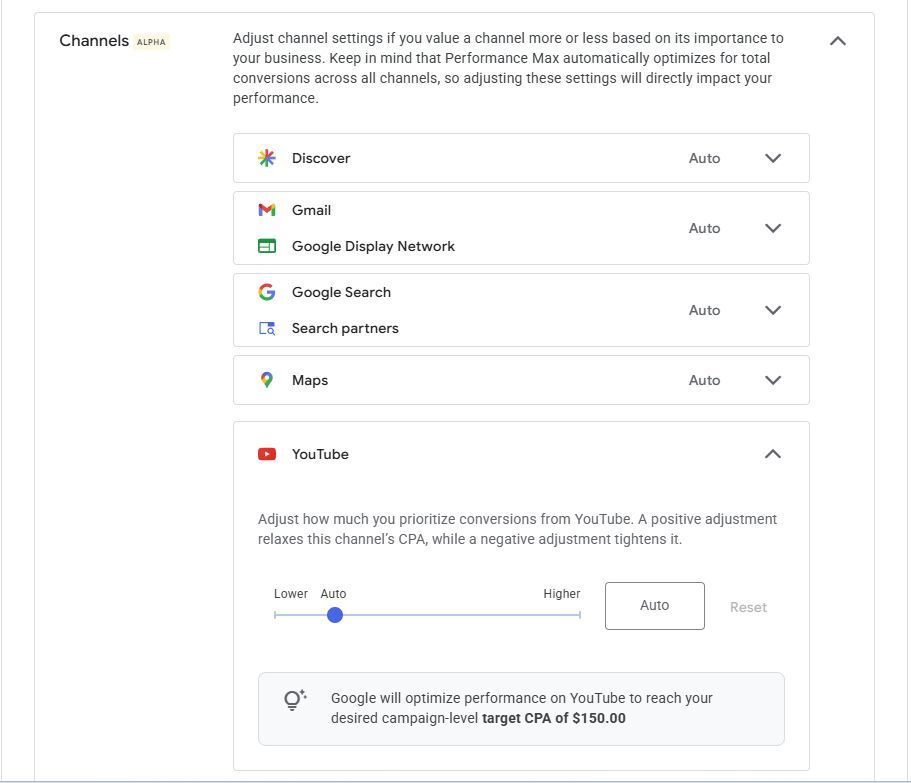
Task: Click the Gmail envelope icon
Action: [x=267, y=210]
